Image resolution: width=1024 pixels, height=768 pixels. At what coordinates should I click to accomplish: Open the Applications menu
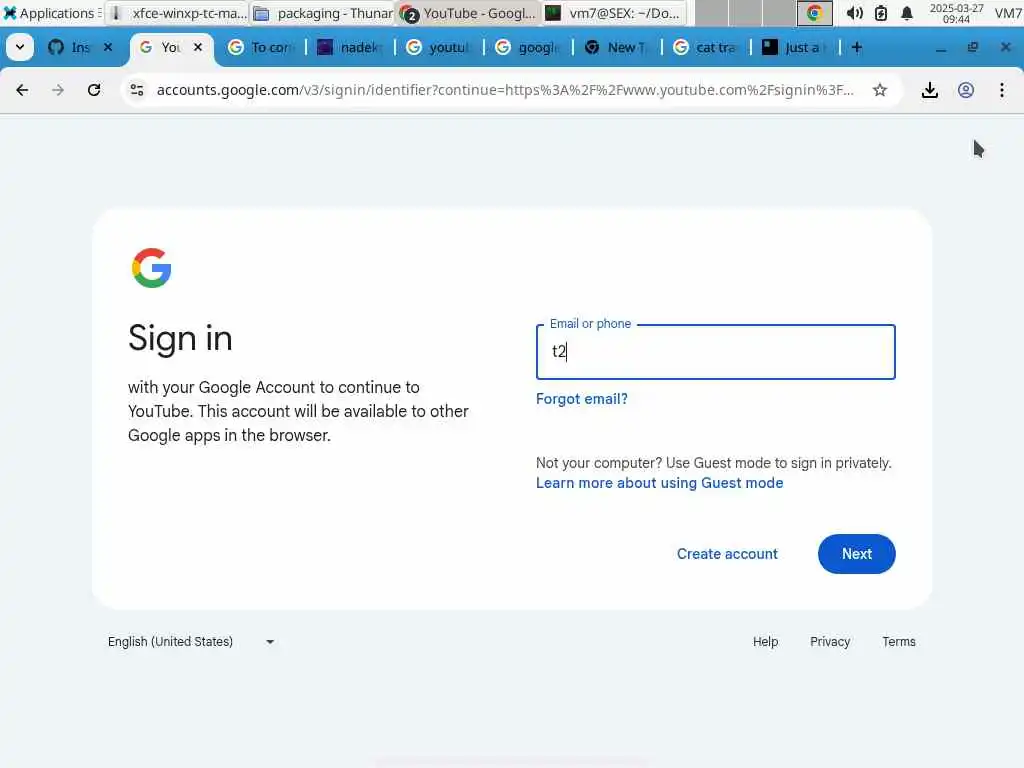point(51,13)
